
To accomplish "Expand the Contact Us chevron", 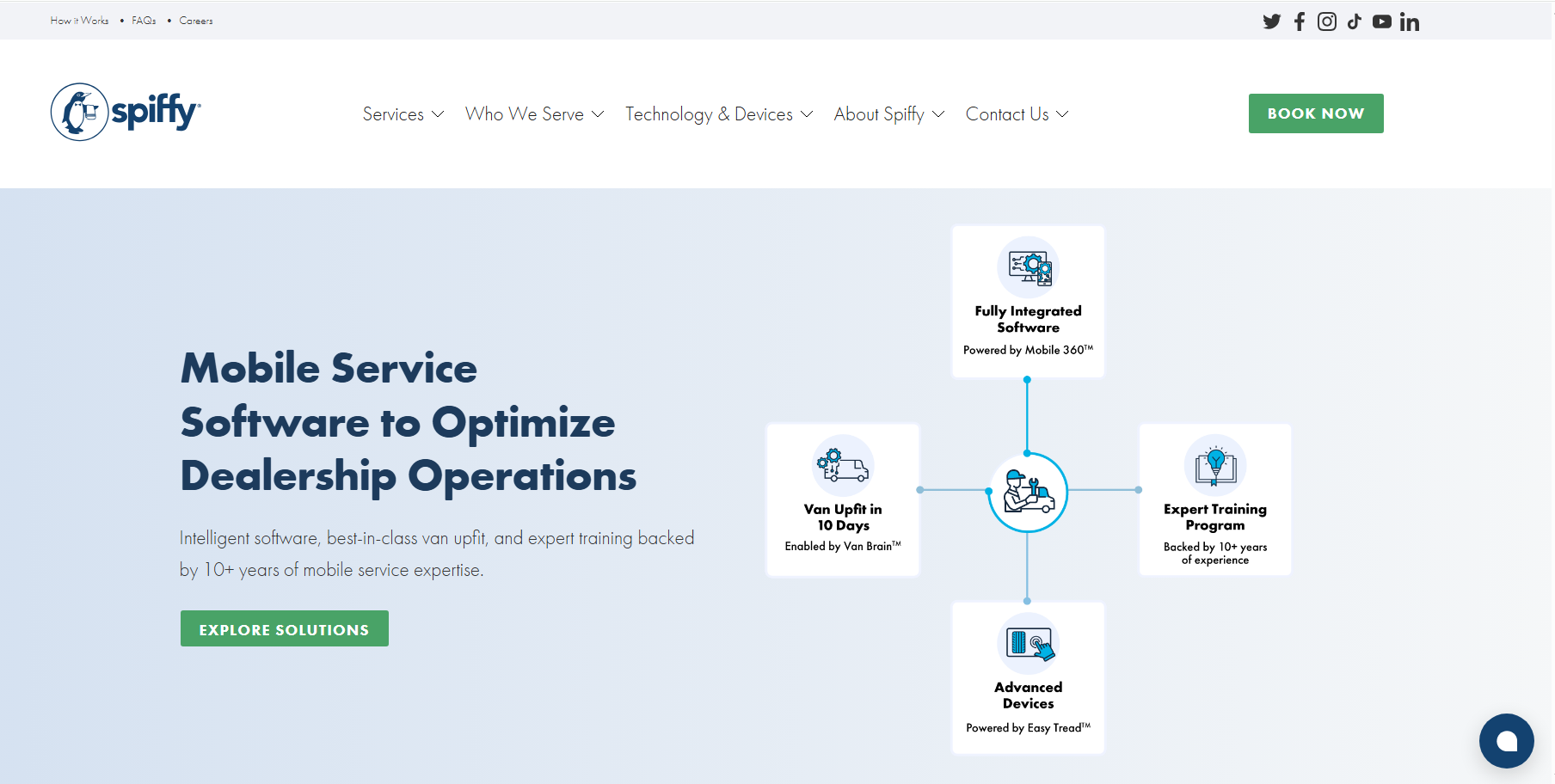I will pos(1063,114).
